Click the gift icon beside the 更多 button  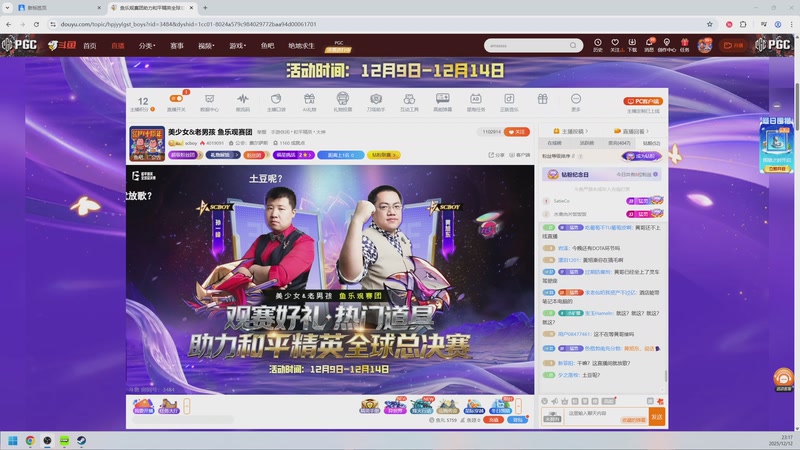click(542, 99)
